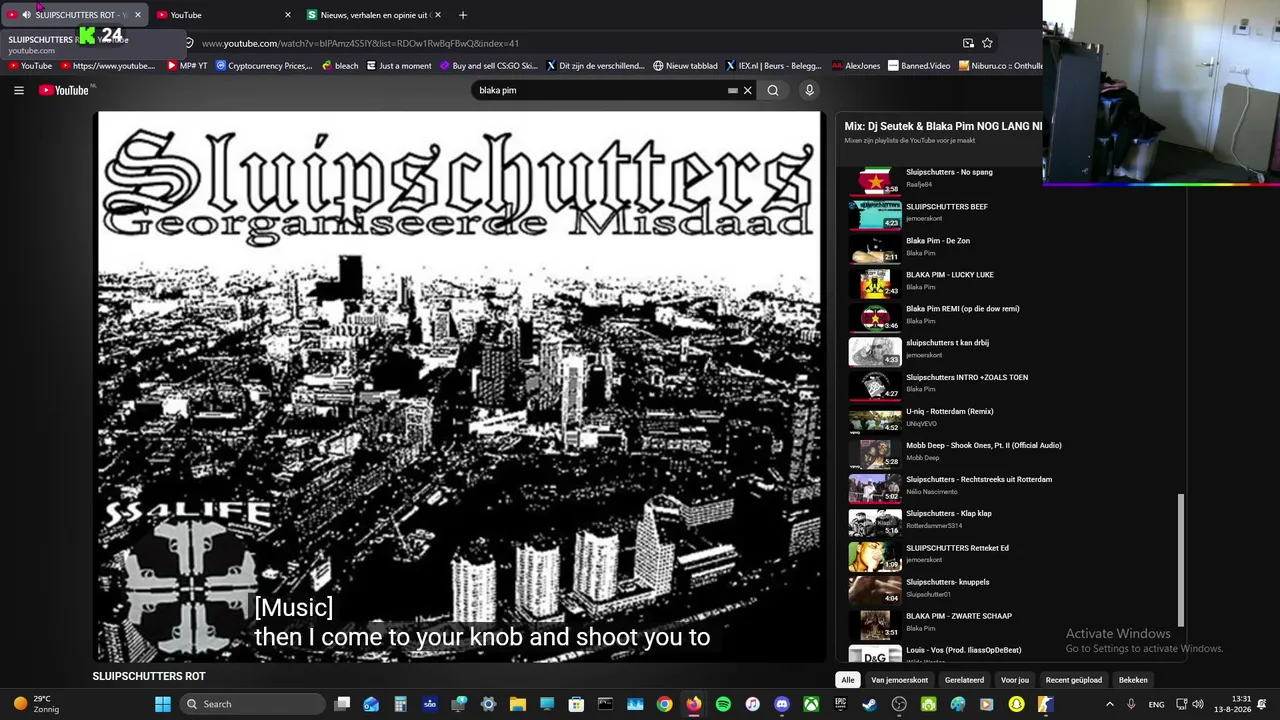Open the Cryptocurrency Prices bookmark
The image size is (1280, 720).
point(264,66)
